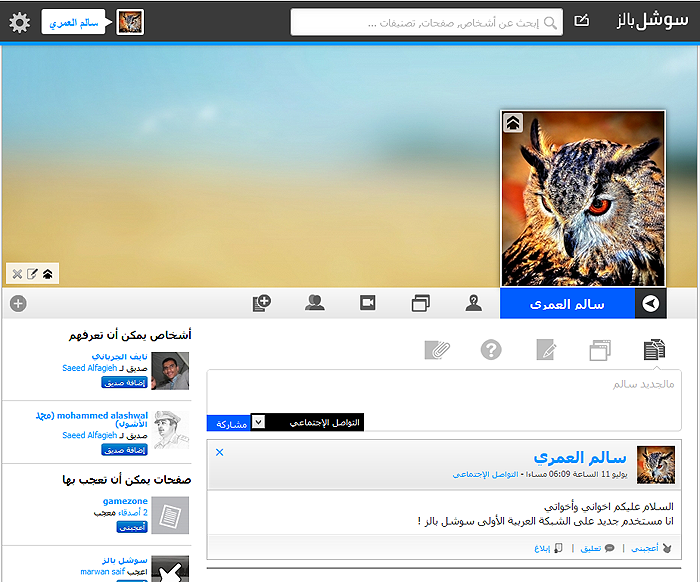Focus the search people and pages field
The width and height of the screenshot is (700, 582).
tap(426, 22)
